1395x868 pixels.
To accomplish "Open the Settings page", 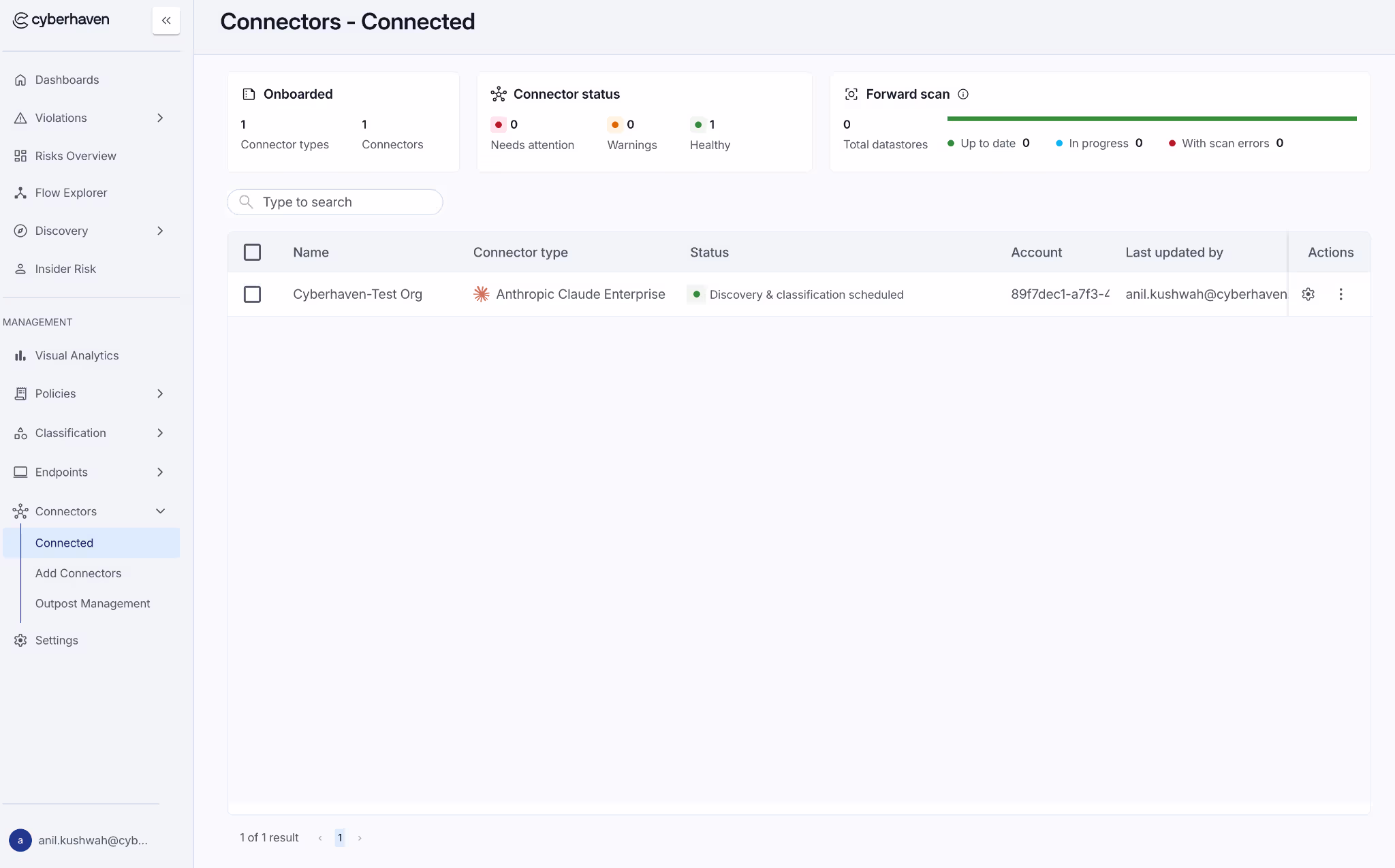I will click(x=57, y=640).
